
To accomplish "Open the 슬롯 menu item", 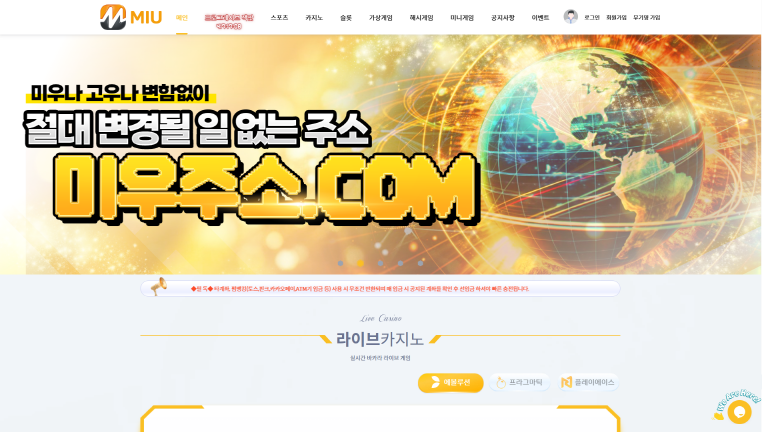I will tap(346, 17).
